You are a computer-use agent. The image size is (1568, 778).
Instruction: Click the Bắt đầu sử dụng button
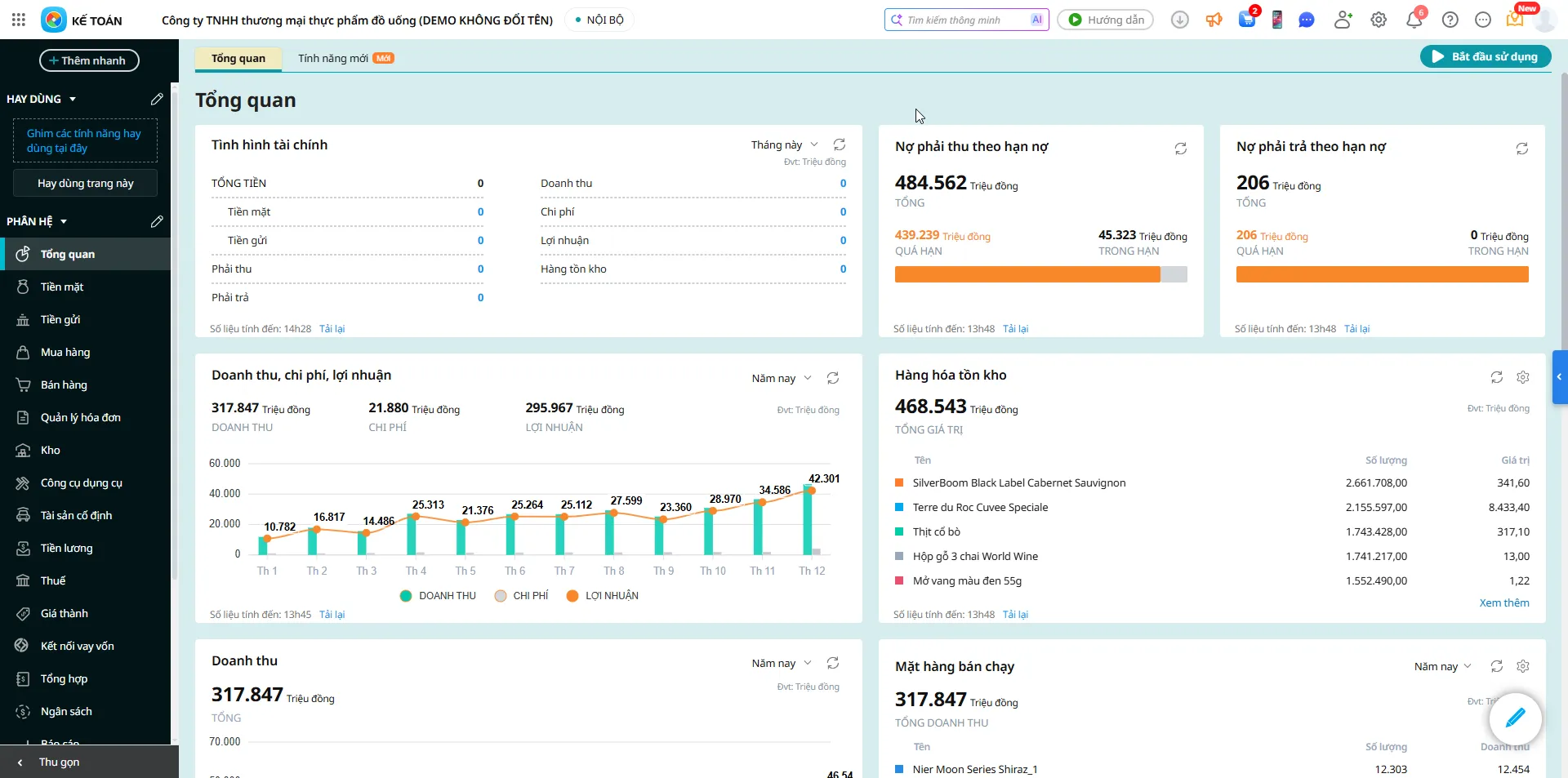1485,56
